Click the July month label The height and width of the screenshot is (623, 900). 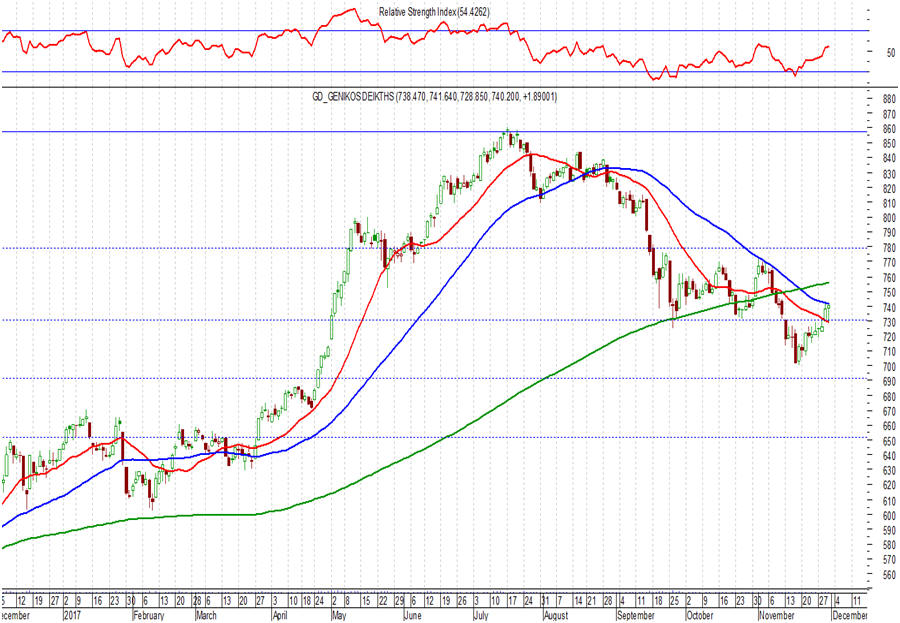pyautogui.click(x=480, y=615)
